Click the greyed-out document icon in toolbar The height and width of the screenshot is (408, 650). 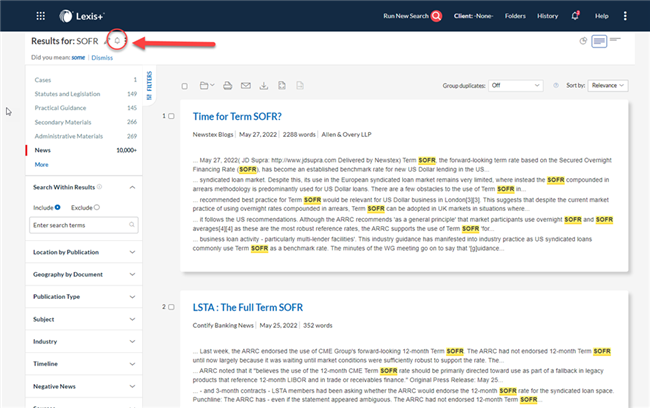pyautogui.click(x=300, y=86)
